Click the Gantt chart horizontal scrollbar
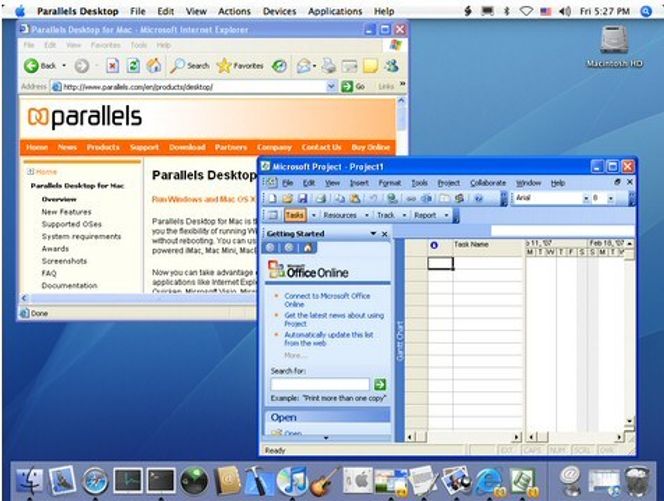 tap(575, 437)
